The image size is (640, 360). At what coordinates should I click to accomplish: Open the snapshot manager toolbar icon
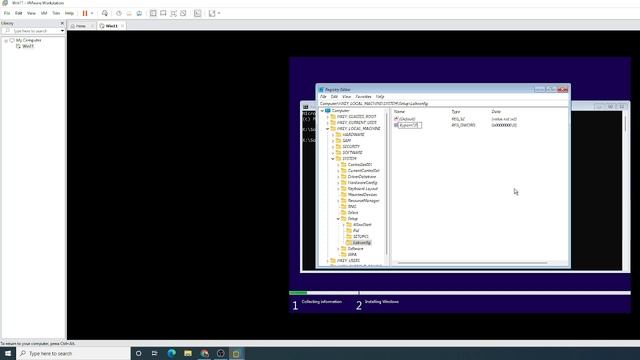139,13
